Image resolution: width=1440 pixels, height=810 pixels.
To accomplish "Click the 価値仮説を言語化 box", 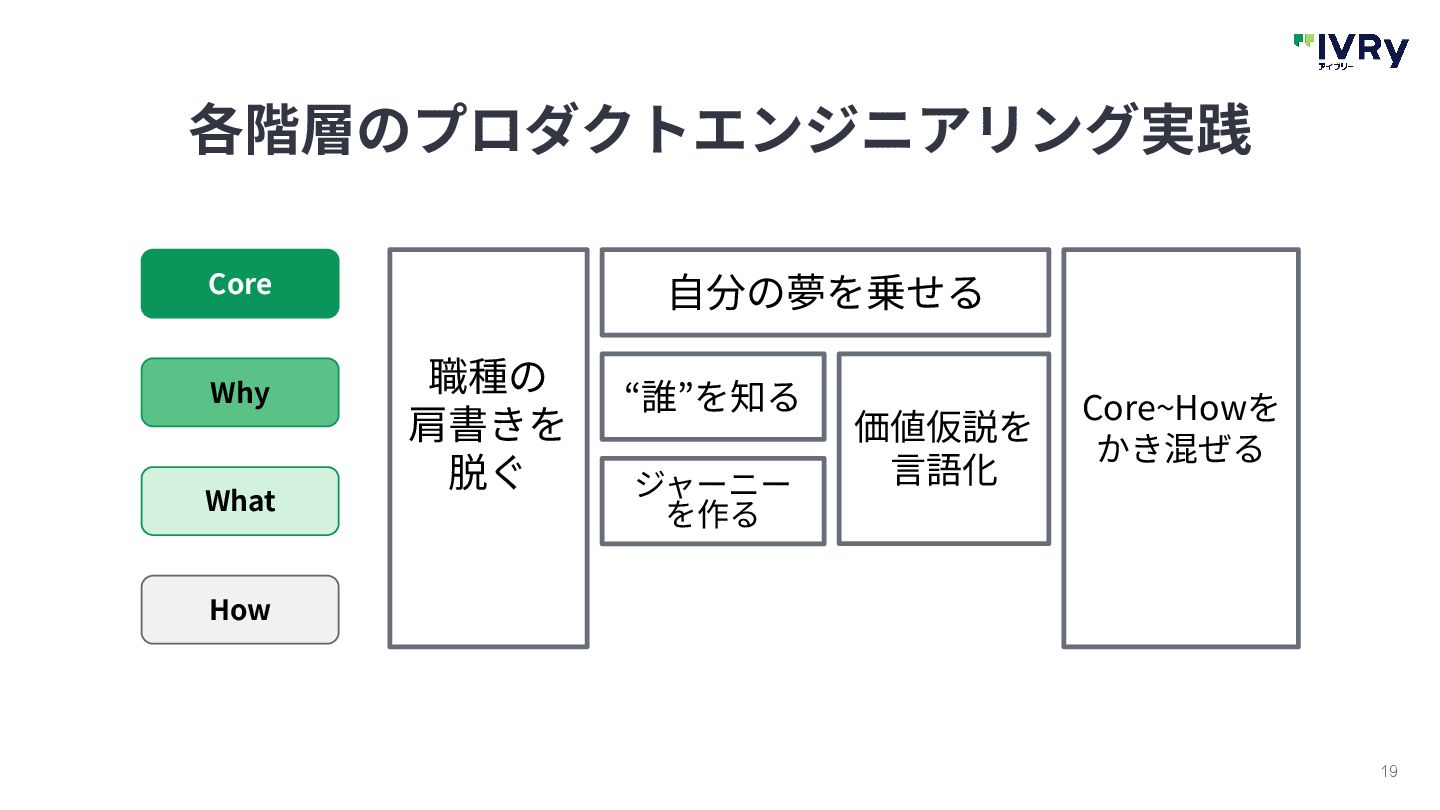I will (x=944, y=449).
